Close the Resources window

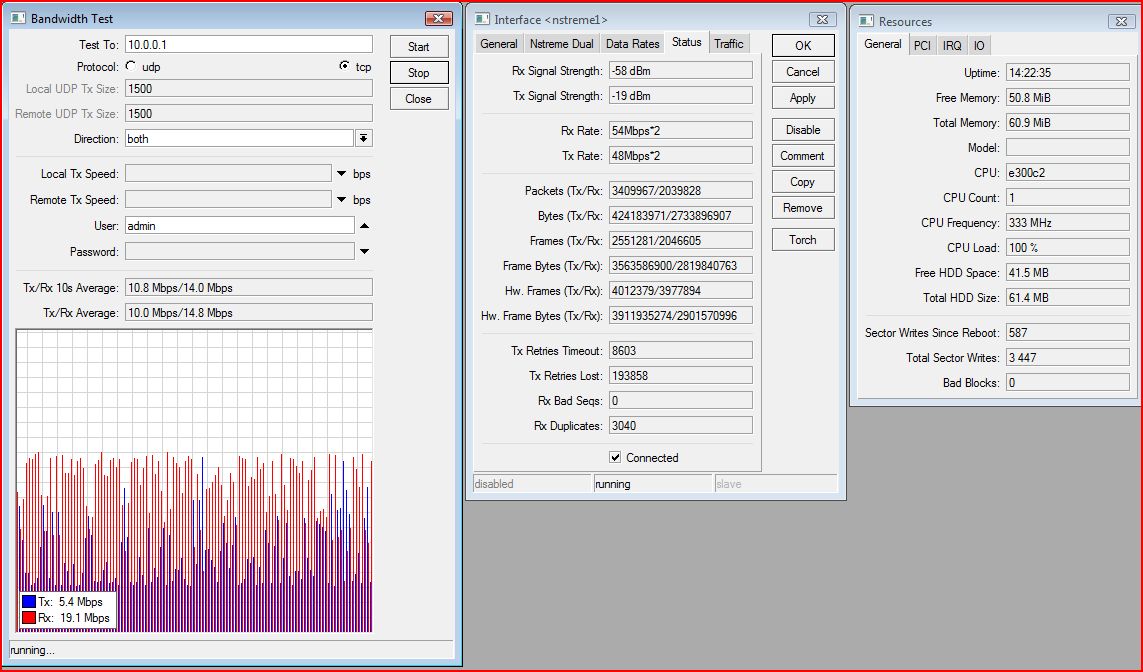click(x=1120, y=21)
